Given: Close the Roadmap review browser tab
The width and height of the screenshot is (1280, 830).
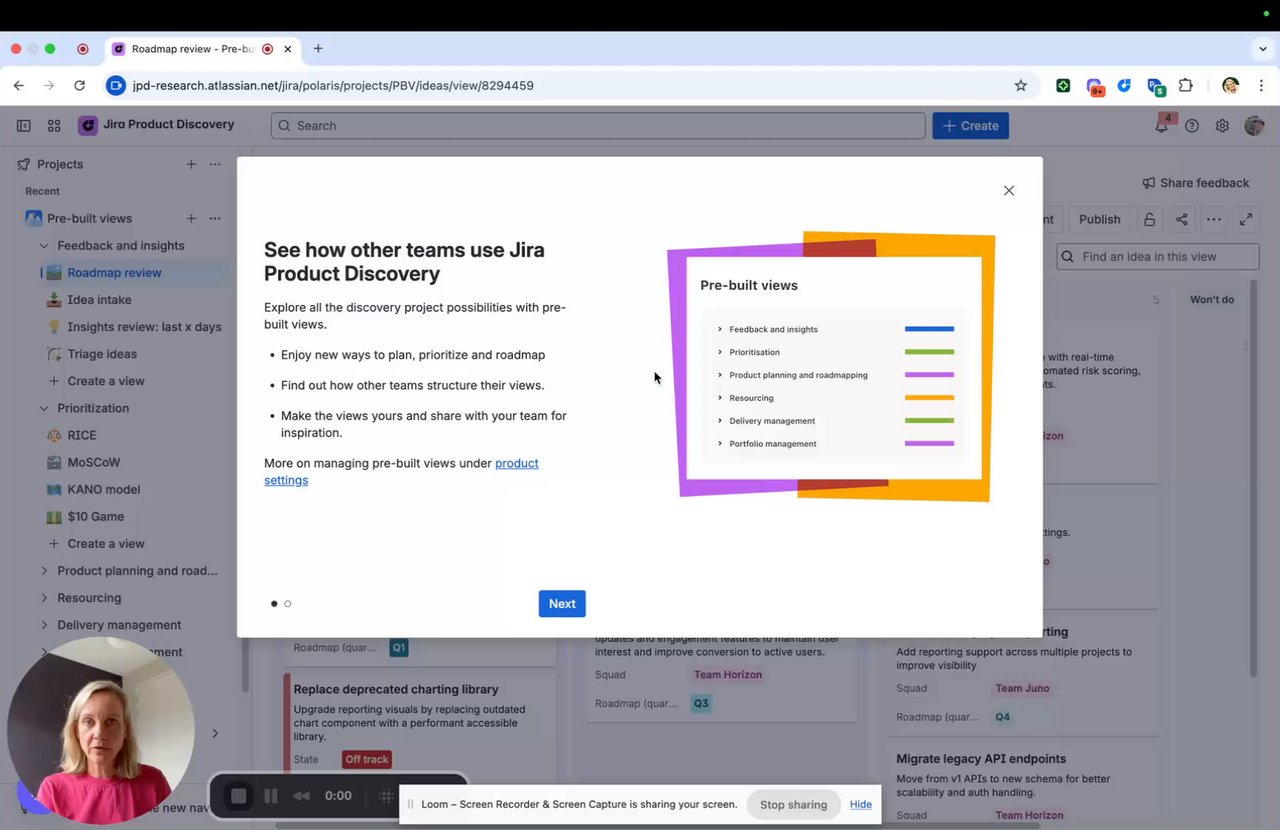Looking at the screenshot, I should (288, 49).
